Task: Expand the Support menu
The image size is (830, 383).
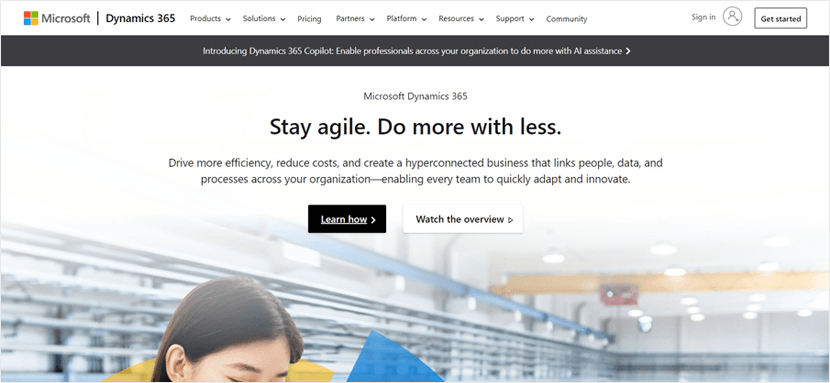Action: pos(515,19)
